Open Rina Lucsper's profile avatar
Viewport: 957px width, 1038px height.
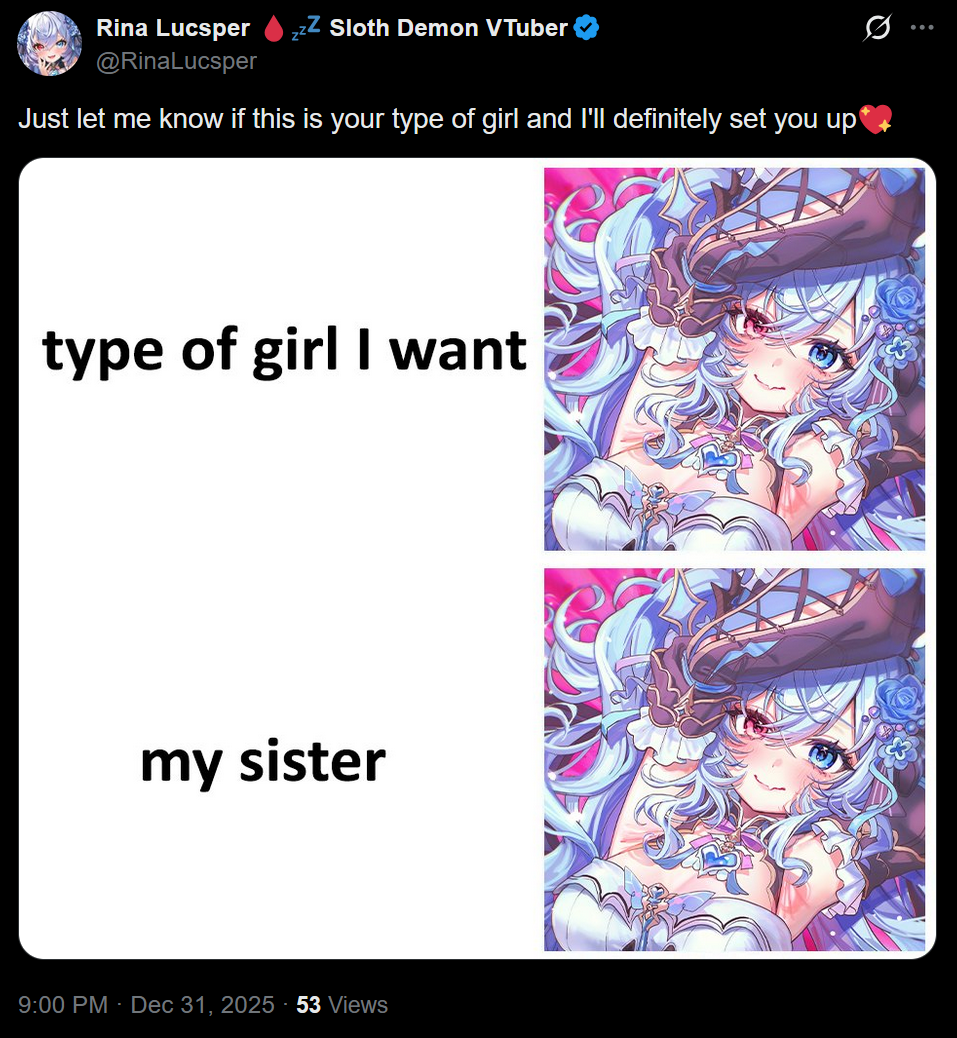pyautogui.click(x=49, y=44)
